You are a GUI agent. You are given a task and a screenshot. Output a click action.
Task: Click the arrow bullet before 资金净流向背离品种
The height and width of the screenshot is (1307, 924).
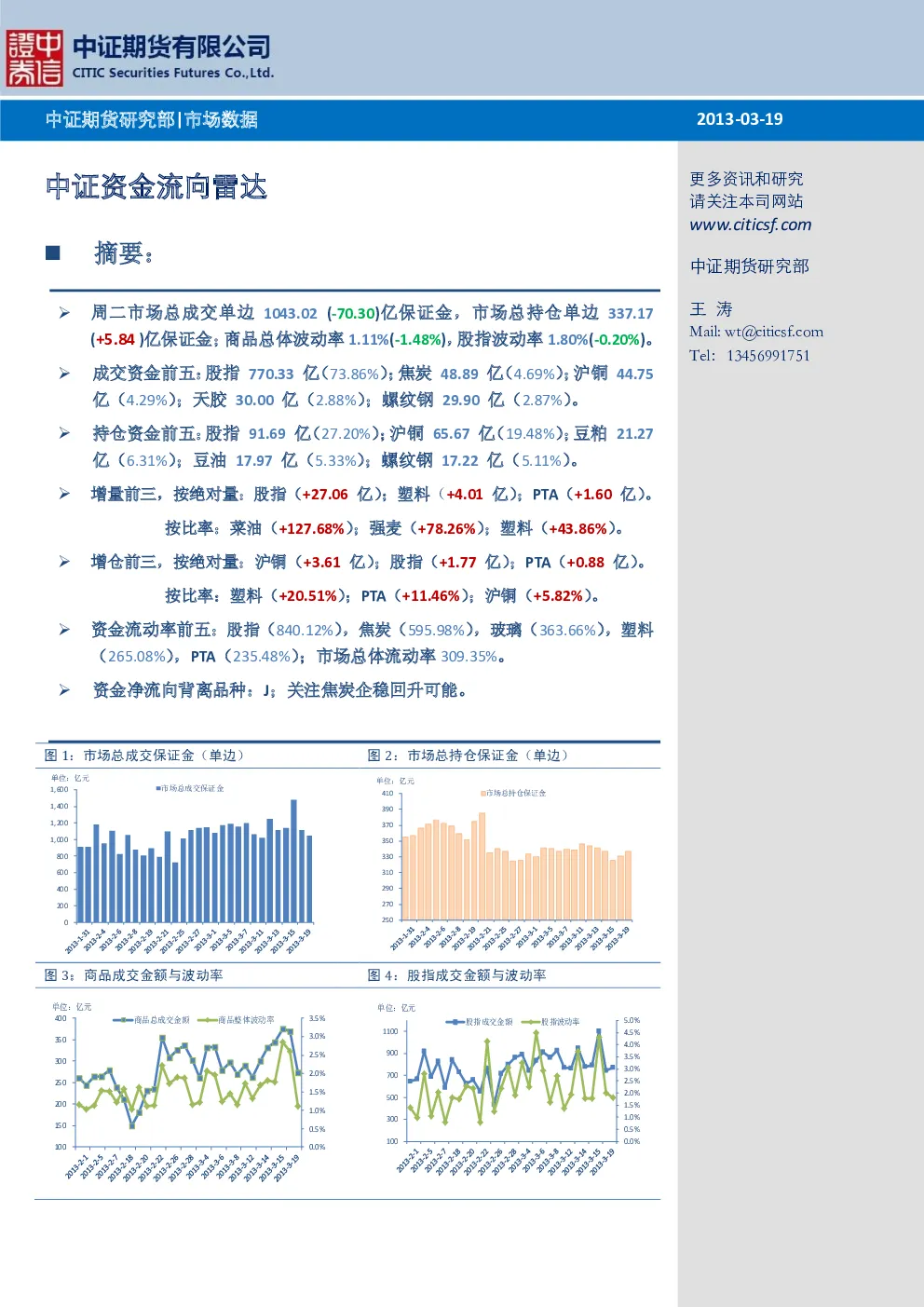coord(64,690)
